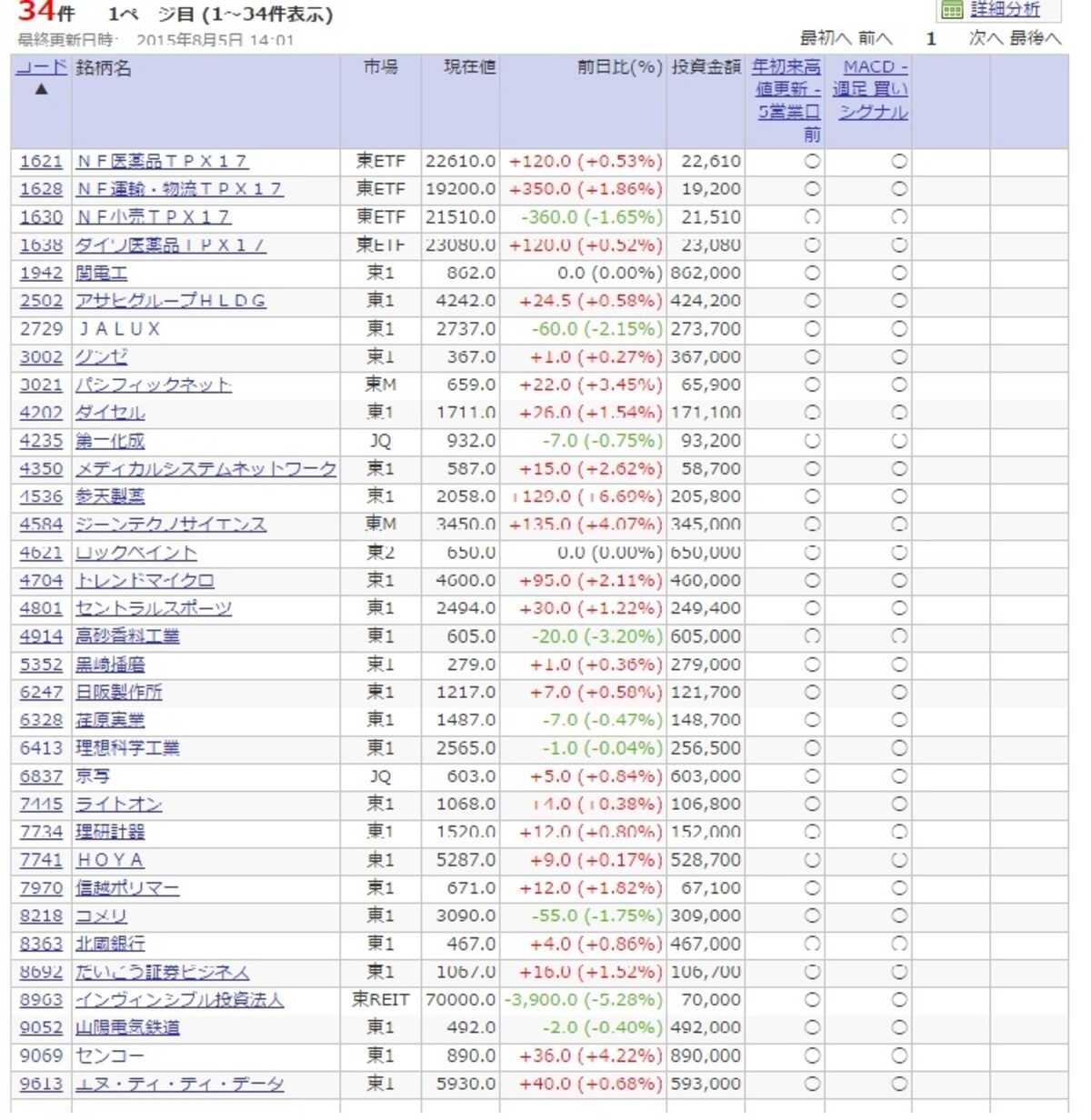Open the 詳細分析 spreadsheet icon
This screenshot has width=1091, height=1120.
pos(952,10)
